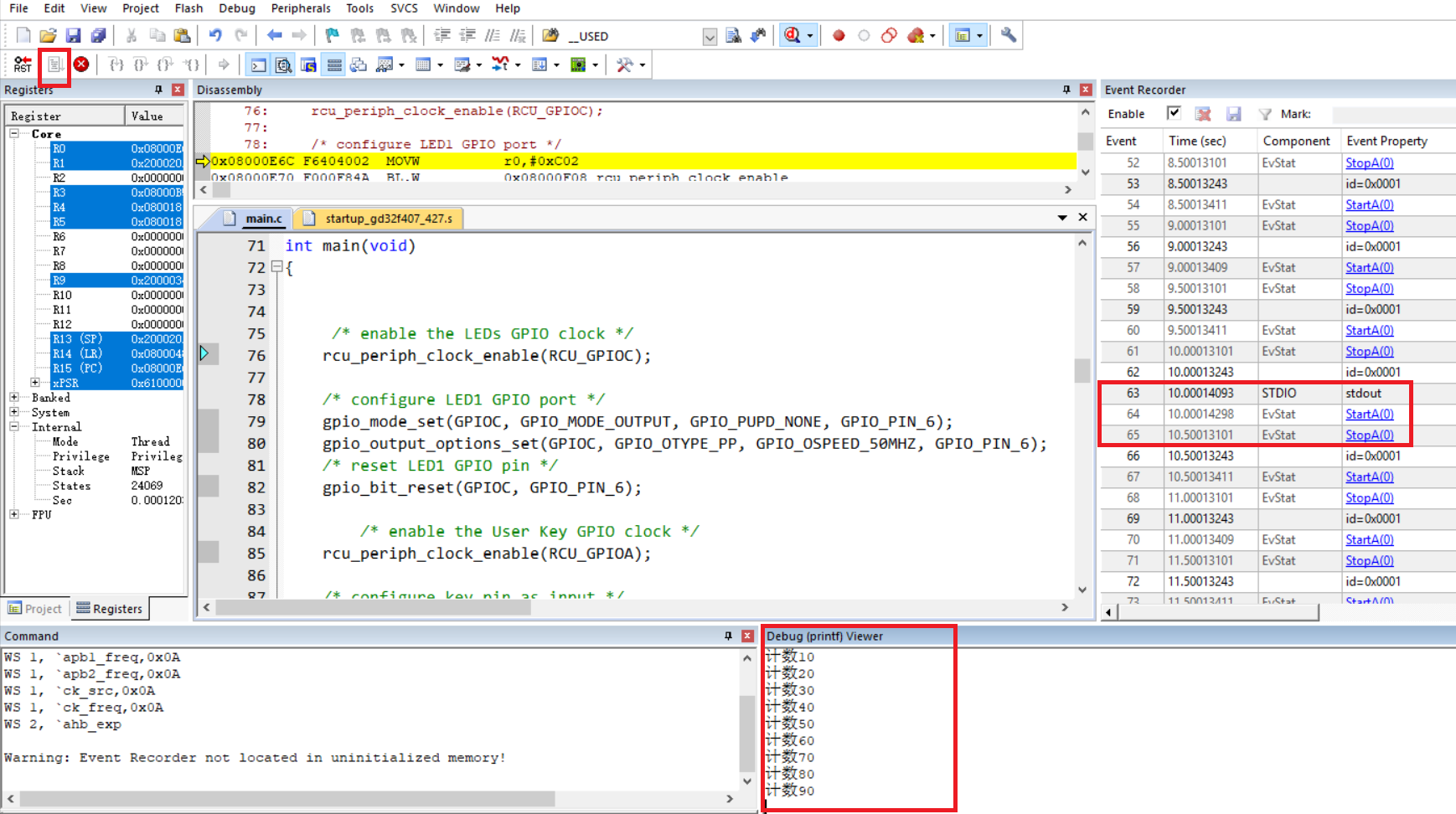
Task: Uncheck the Event Recorder Enable checkbox
Action: (x=1174, y=113)
